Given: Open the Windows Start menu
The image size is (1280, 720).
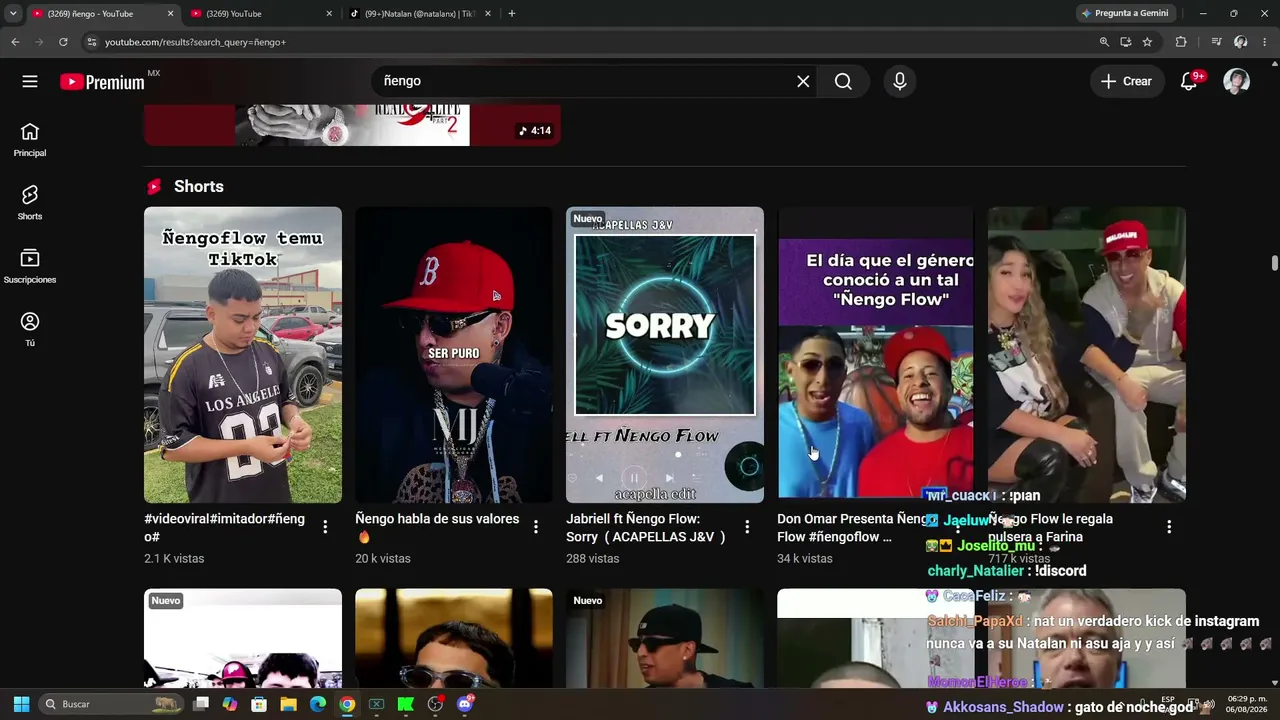Looking at the screenshot, I should pos(21,704).
